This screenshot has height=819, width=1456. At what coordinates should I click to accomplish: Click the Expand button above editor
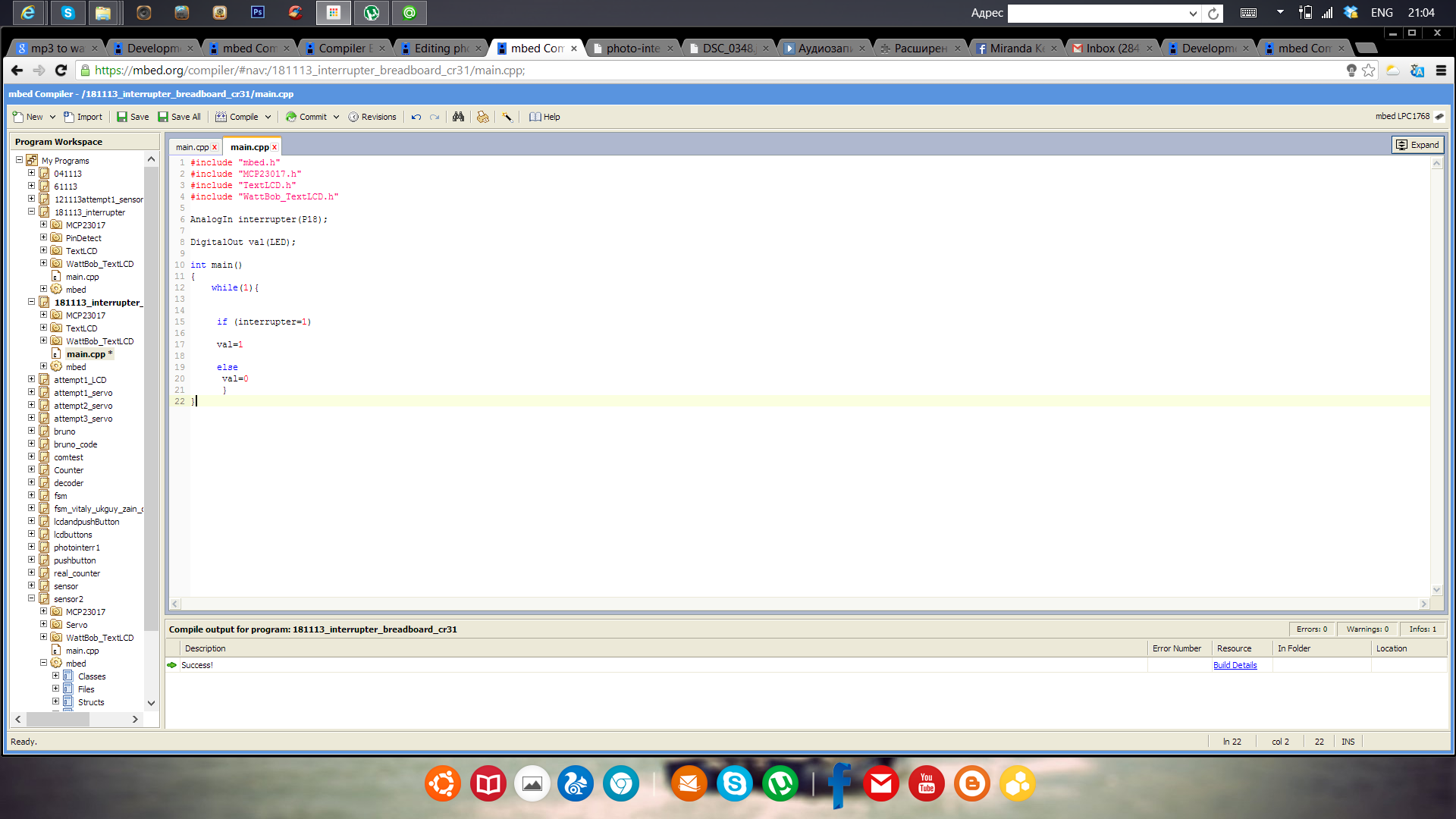[x=1417, y=145]
